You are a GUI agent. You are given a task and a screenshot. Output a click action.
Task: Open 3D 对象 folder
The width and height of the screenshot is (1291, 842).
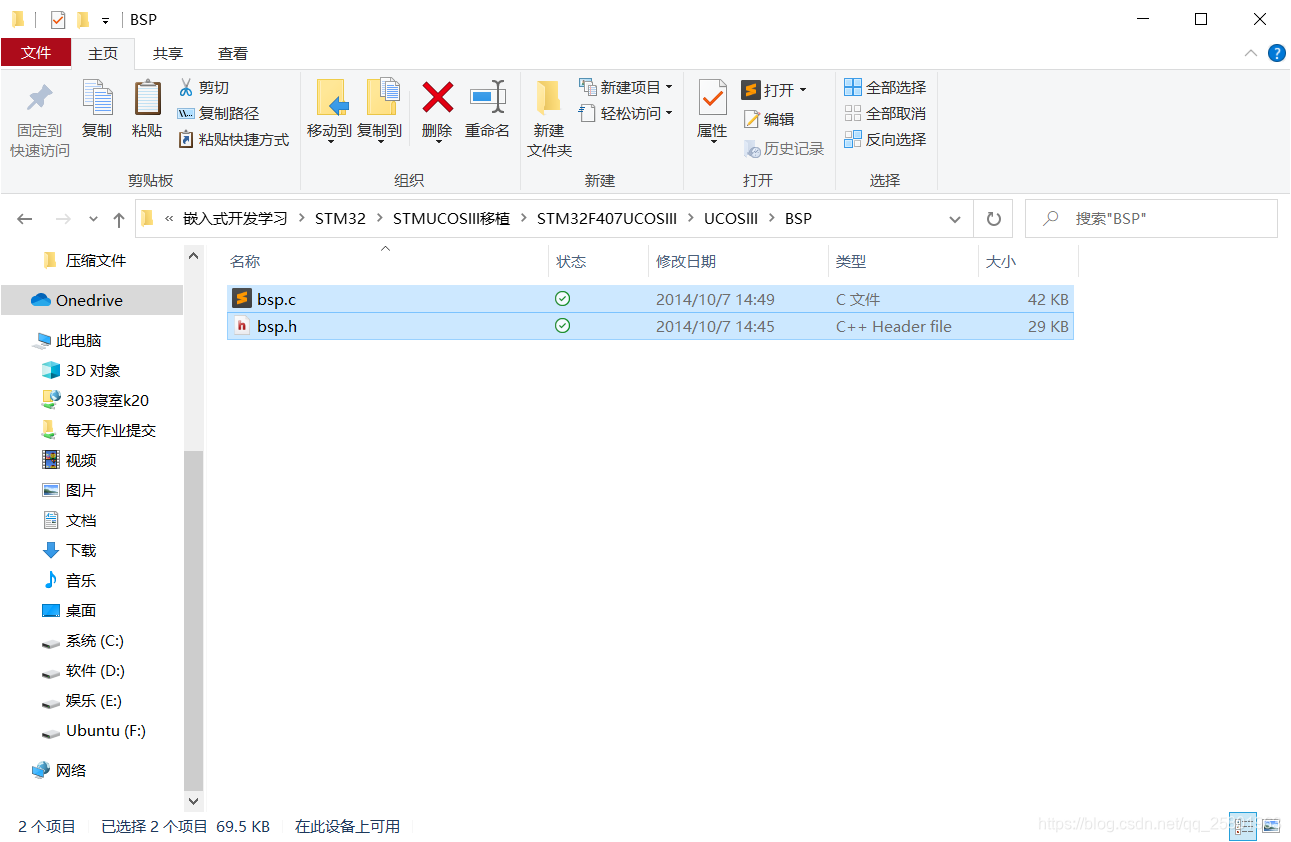pyautogui.click(x=92, y=370)
